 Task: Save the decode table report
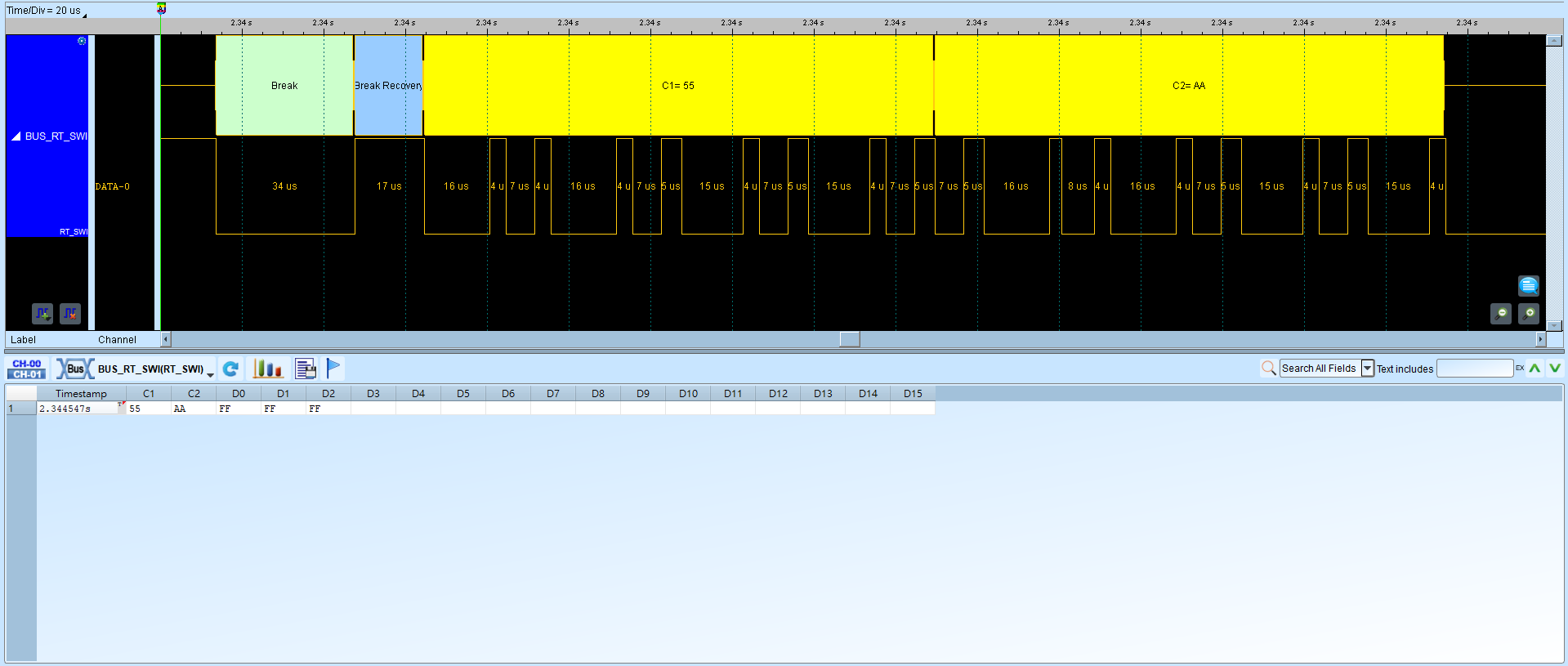(306, 369)
